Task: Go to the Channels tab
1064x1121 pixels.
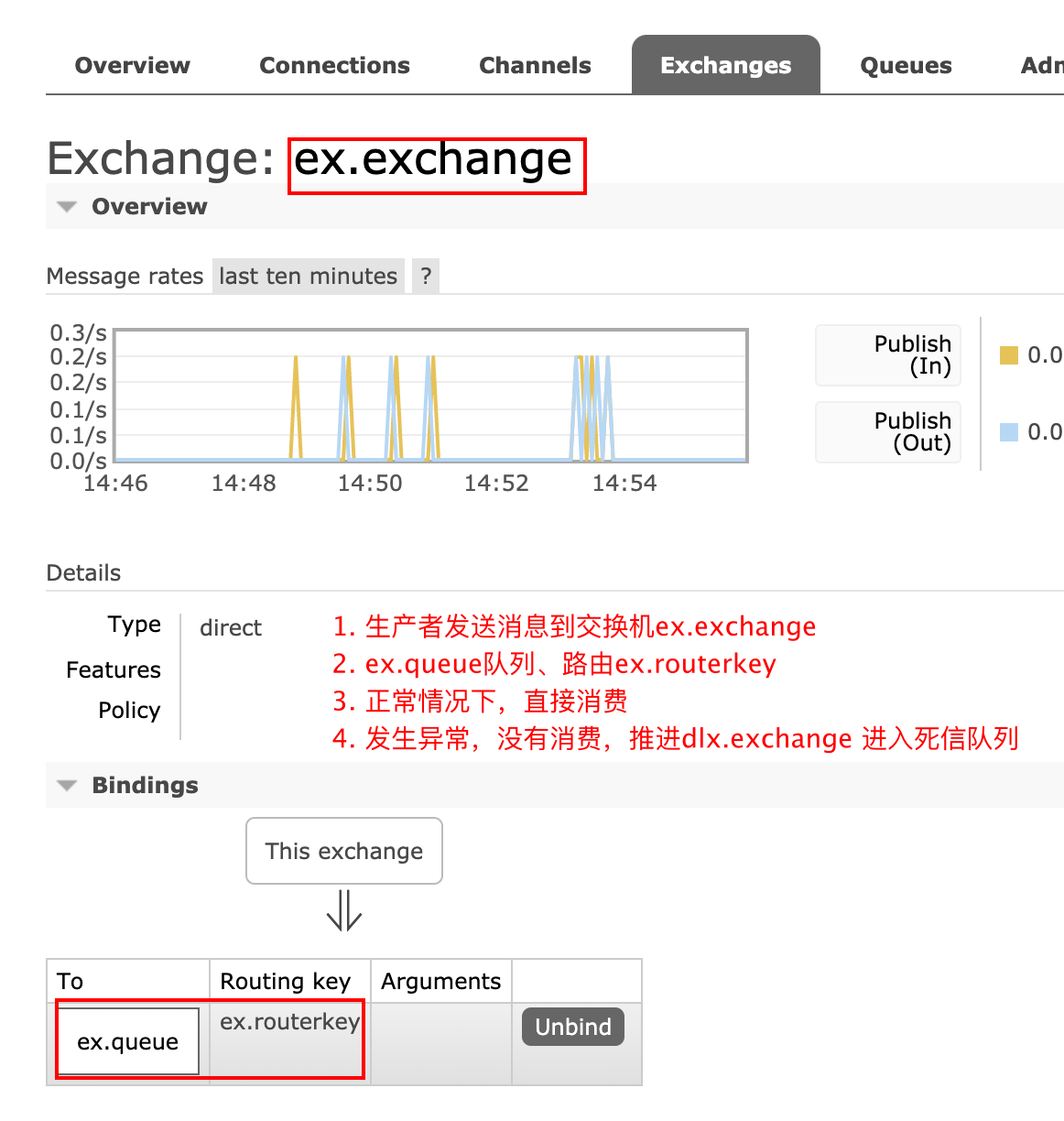Action: [x=535, y=66]
